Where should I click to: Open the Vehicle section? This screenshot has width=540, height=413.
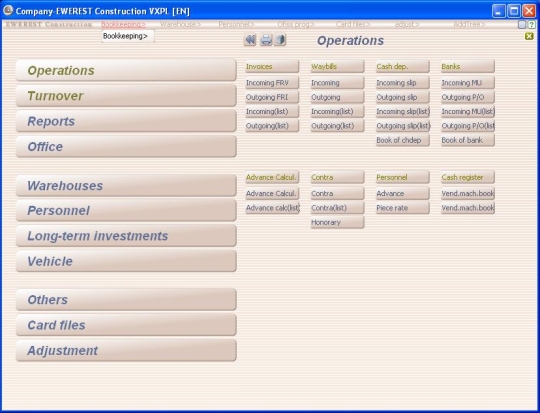pos(126,261)
